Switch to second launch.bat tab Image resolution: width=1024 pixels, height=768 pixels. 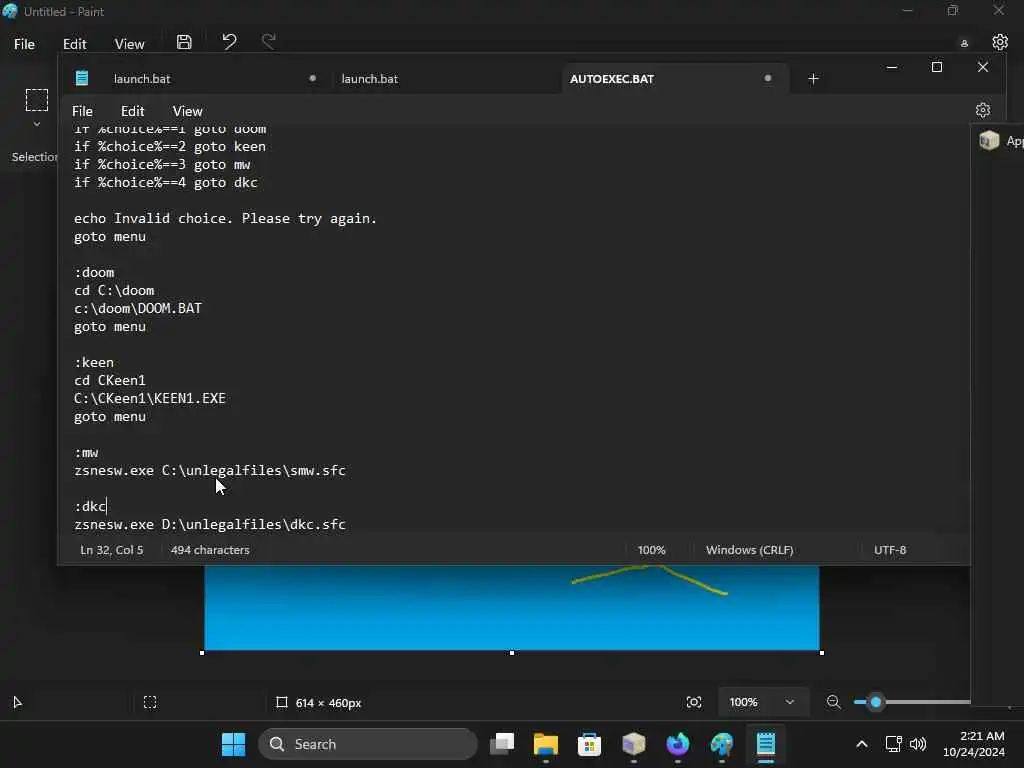(x=370, y=78)
